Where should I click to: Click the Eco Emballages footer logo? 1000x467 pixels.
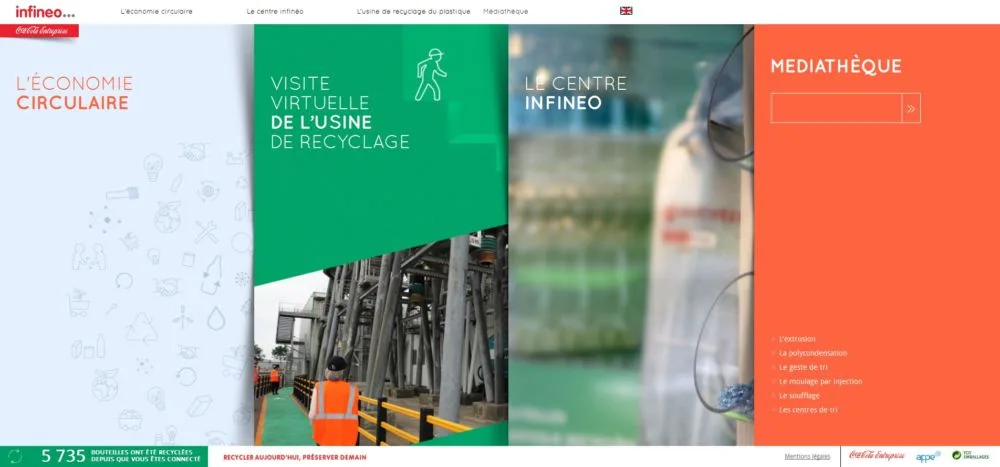(x=970, y=456)
